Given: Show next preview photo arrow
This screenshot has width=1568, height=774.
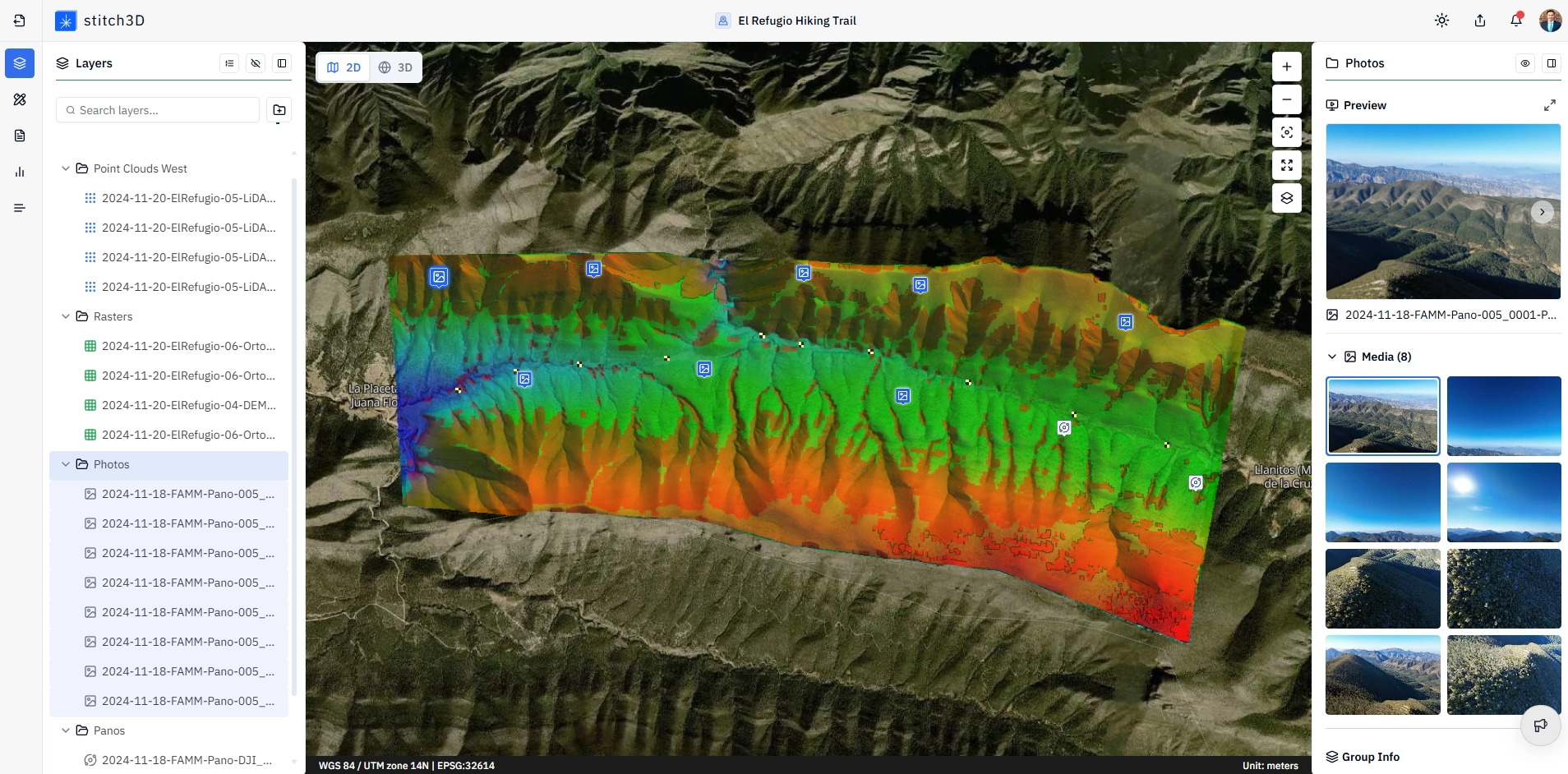Looking at the screenshot, I should (x=1543, y=212).
